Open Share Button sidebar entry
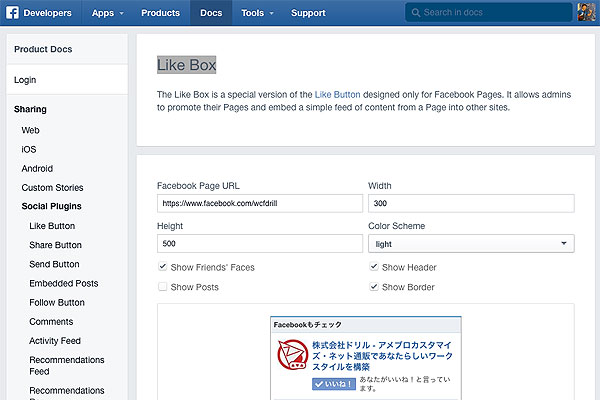This screenshot has width=600, height=400. 55,245
